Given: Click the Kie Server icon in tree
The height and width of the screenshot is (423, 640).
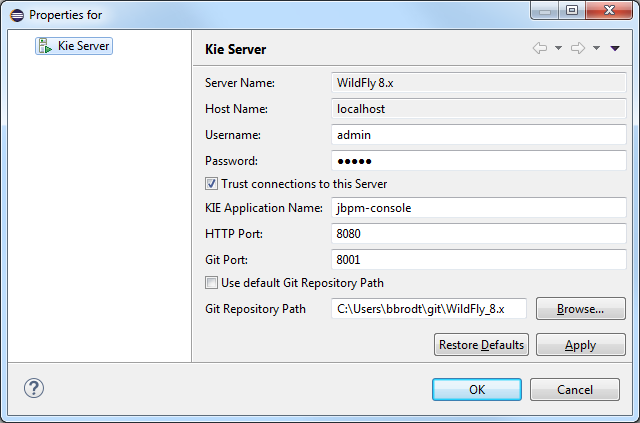Looking at the screenshot, I should tap(45, 46).
